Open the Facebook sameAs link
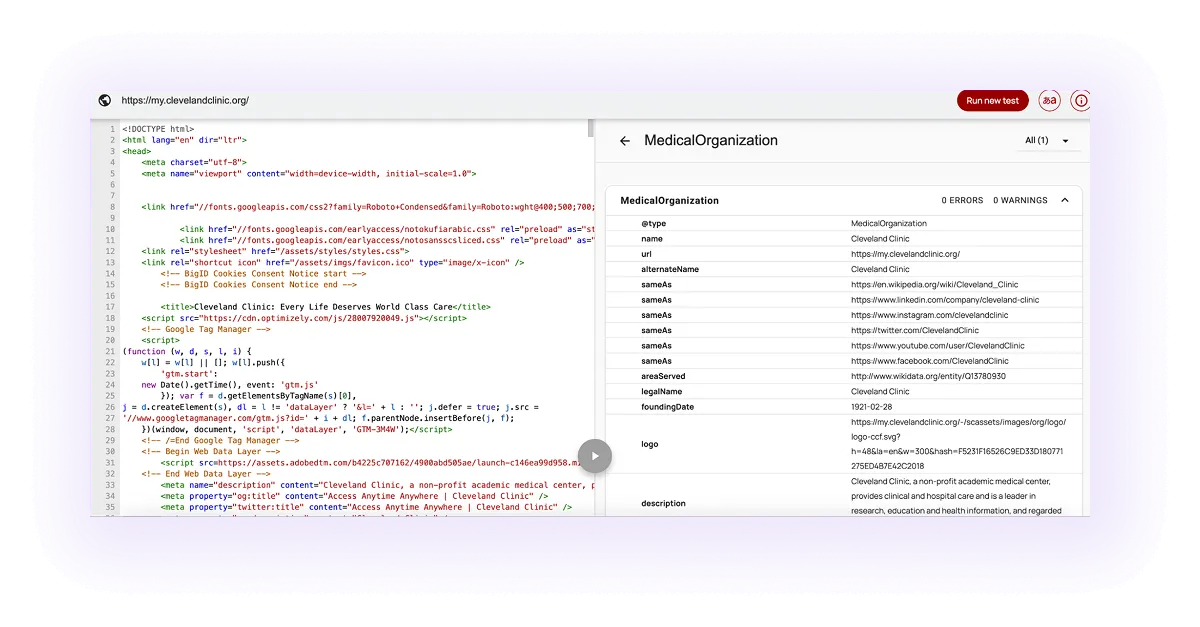The image size is (1200, 627). tap(929, 360)
